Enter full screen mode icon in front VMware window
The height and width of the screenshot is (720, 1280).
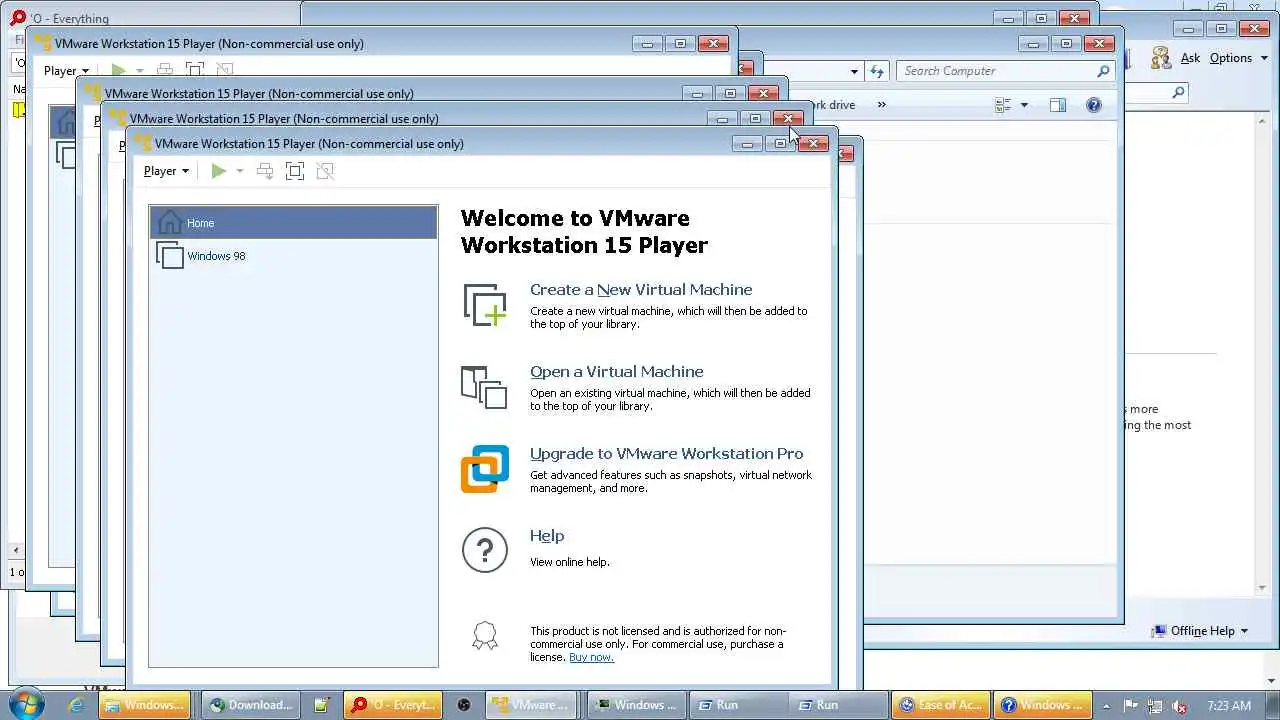click(x=295, y=171)
